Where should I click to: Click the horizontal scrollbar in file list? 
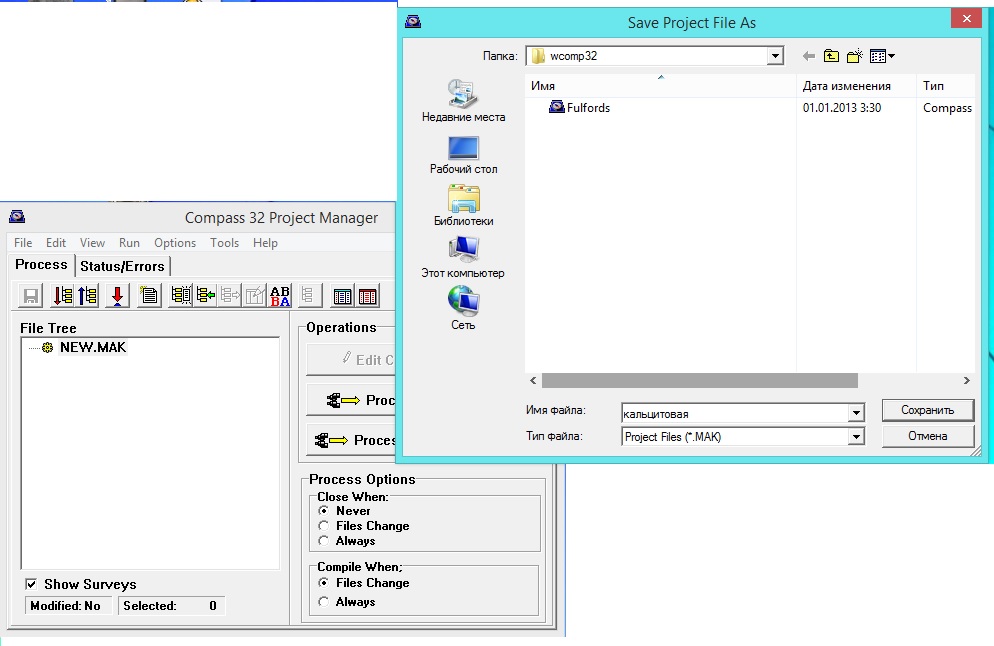point(700,381)
